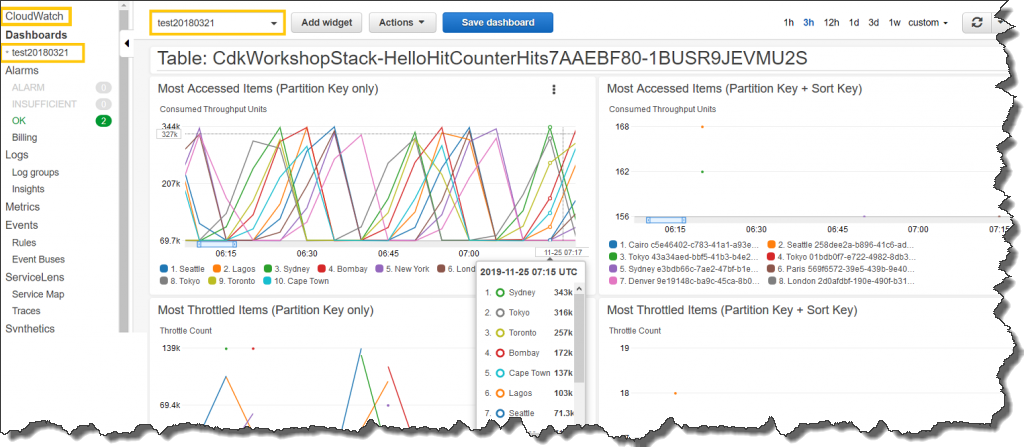Toggle Seattle 258dee2a legend entry

tap(842, 244)
